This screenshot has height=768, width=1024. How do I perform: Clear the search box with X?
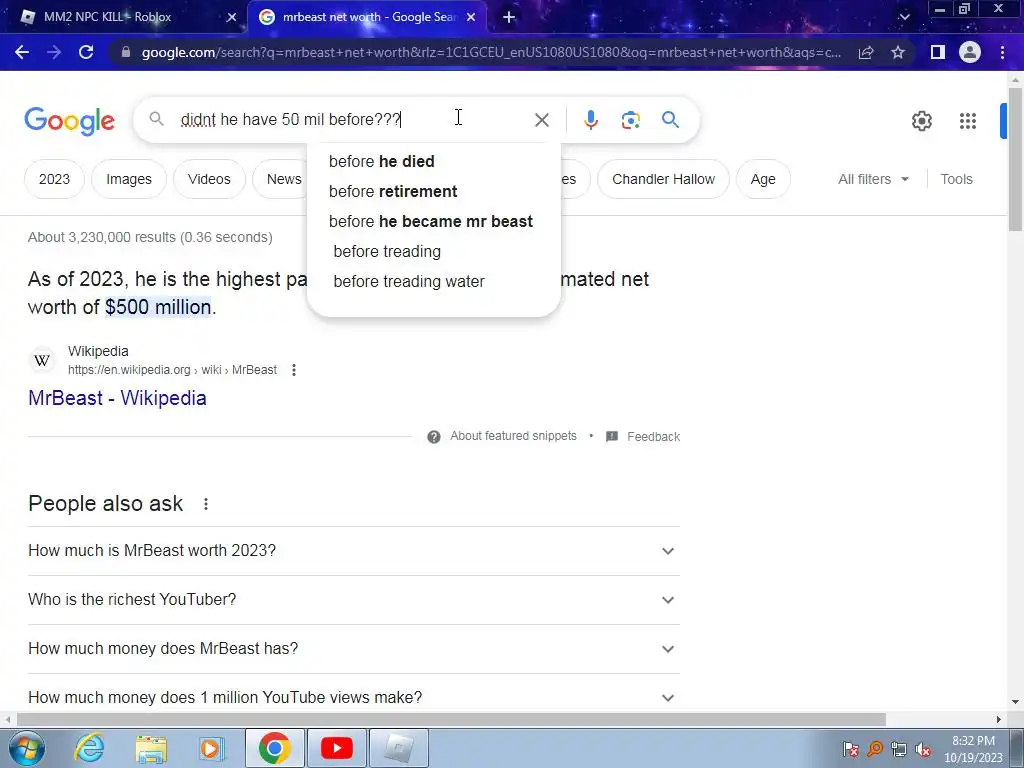click(541, 120)
